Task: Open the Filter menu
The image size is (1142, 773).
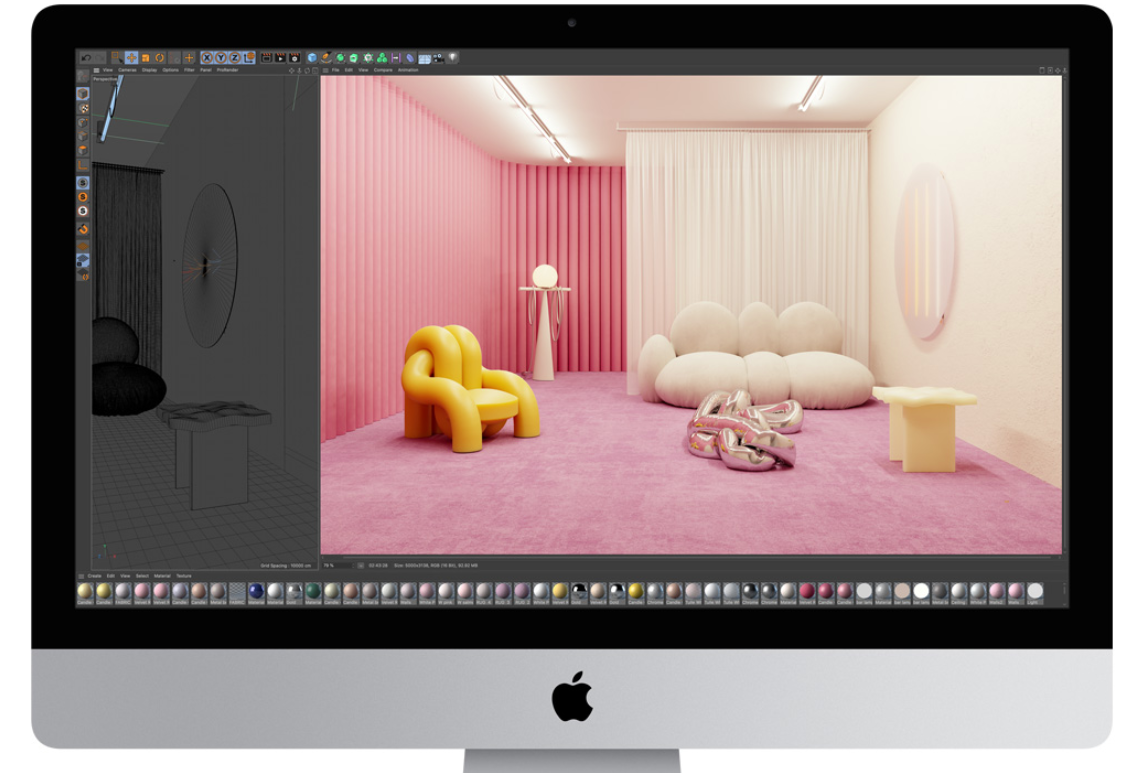Action: 189,70
